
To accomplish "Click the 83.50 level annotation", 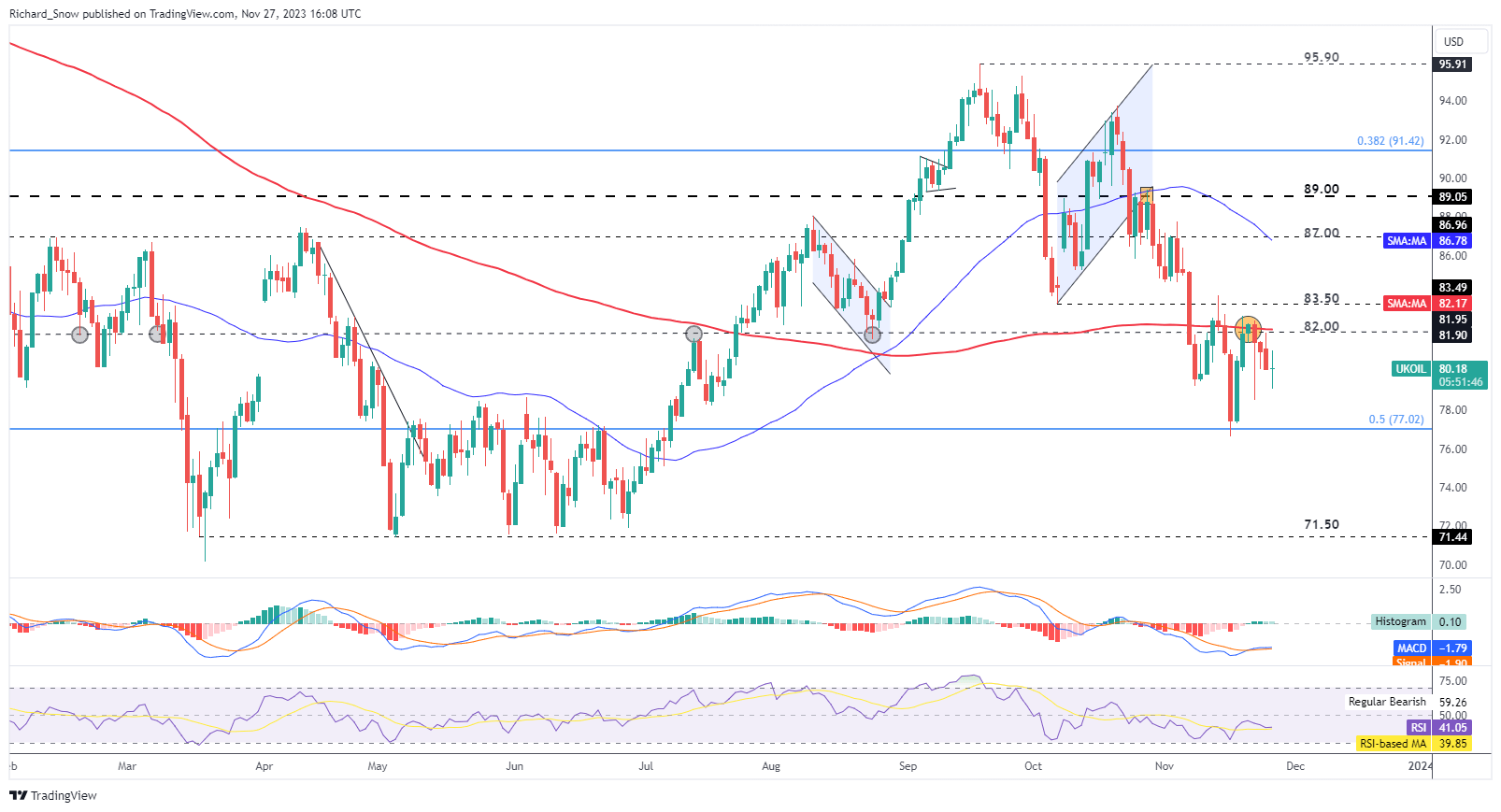I will (1322, 299).
